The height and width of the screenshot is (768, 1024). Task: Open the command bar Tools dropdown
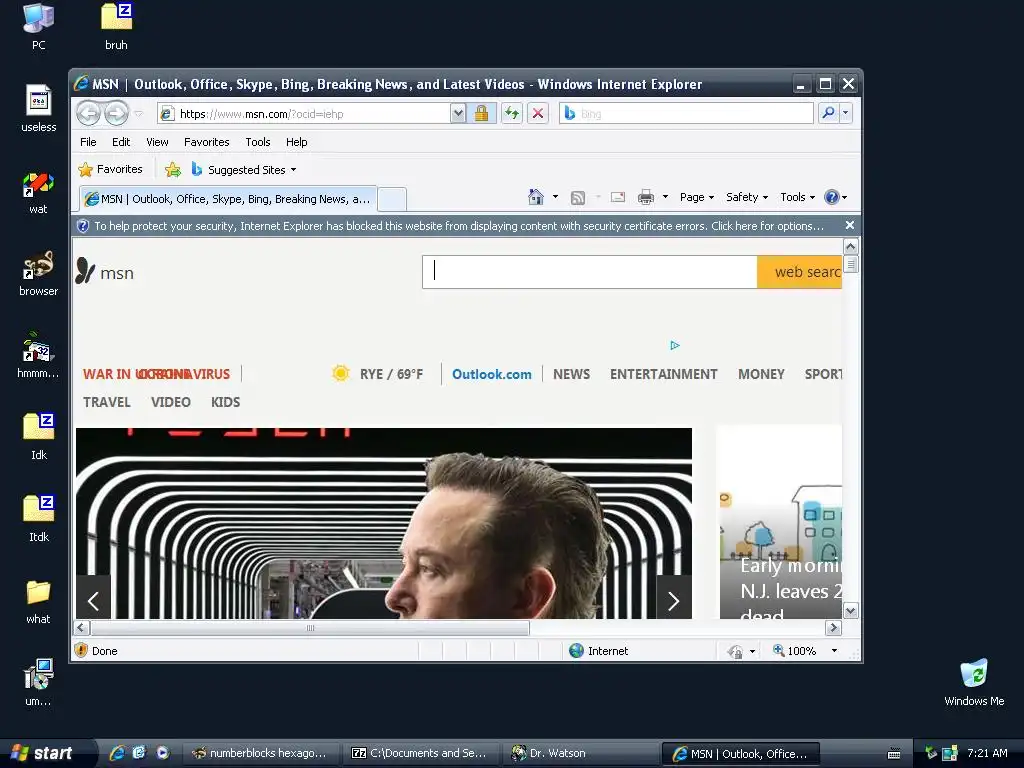click(x=797, y=197)
